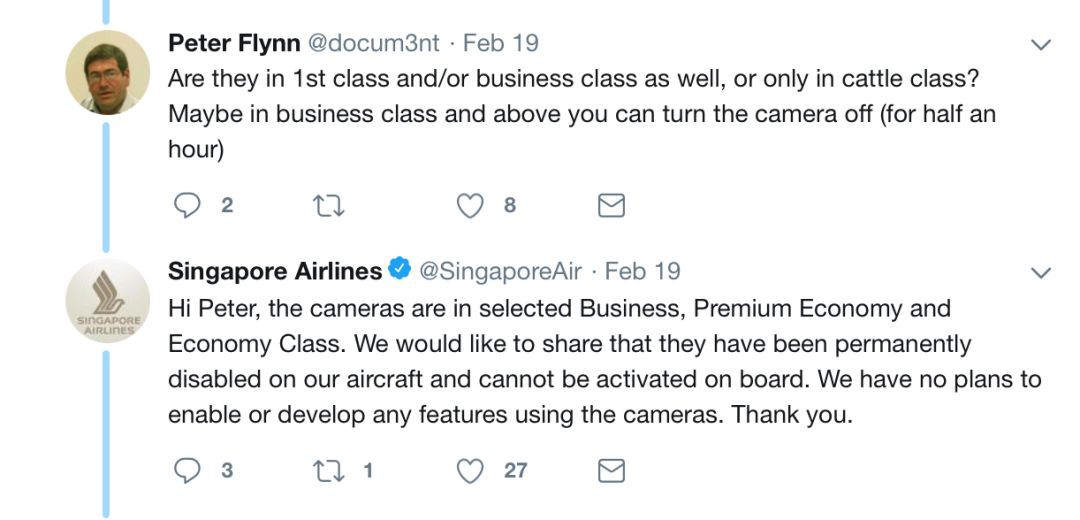Click Peter Flynn's avatar photo

coord(107,72)
